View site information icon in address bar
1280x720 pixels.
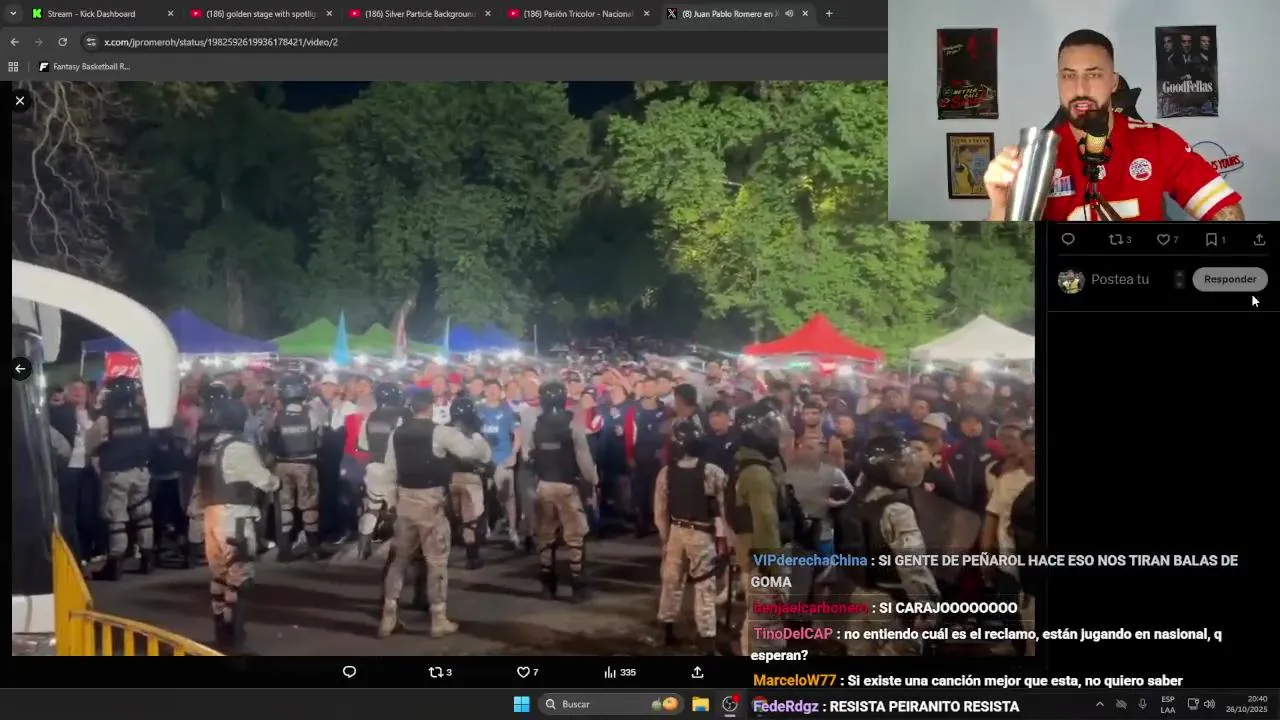pos(91,42)
